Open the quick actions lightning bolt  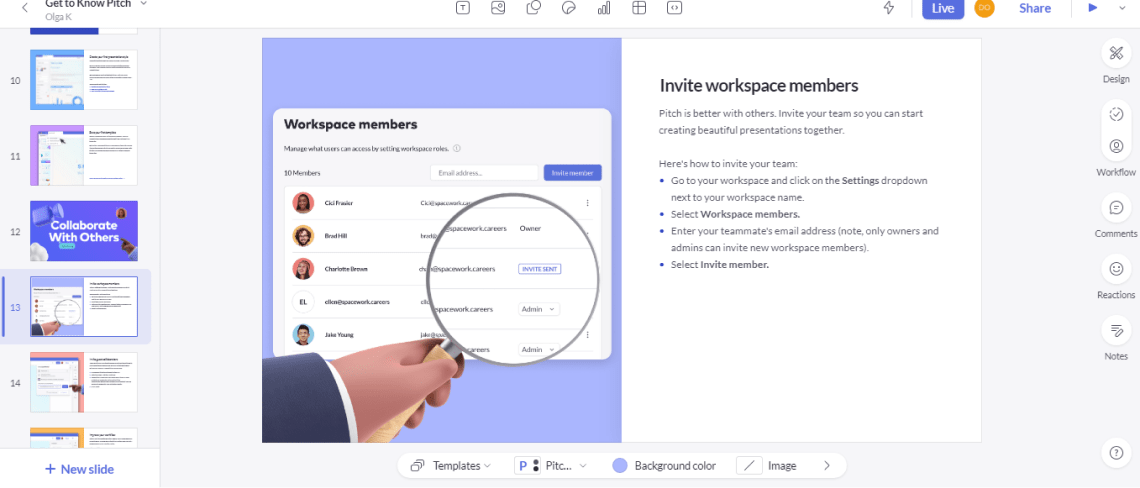click(888, 8)
